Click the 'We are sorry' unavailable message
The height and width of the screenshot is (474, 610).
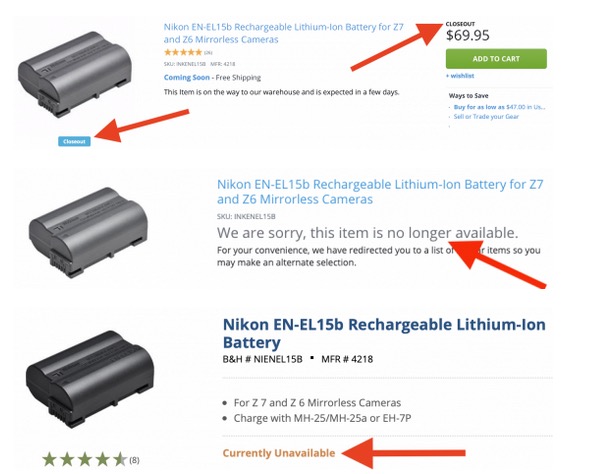[x=368, y=233]
